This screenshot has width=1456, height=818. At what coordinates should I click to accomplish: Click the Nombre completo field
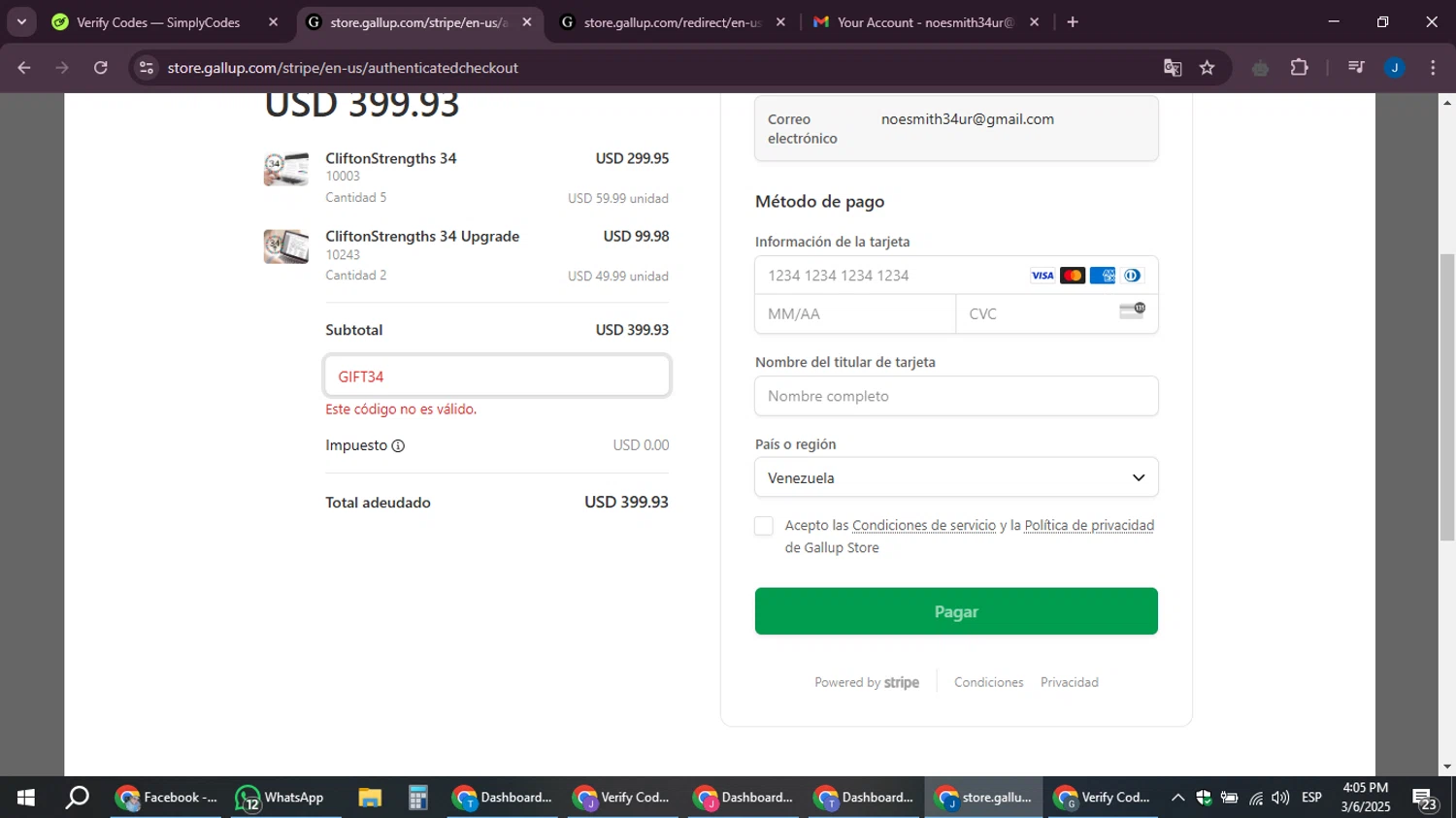[956, 396]
